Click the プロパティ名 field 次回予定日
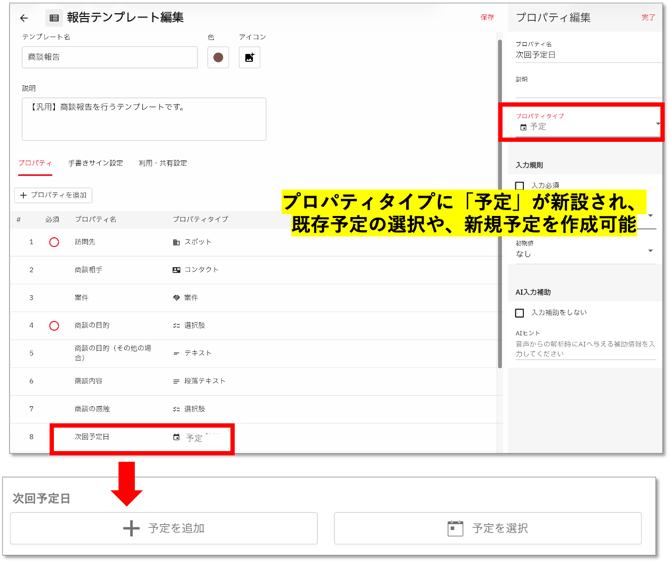This screenshot has height=562, width=670. [x=588, y=52]
